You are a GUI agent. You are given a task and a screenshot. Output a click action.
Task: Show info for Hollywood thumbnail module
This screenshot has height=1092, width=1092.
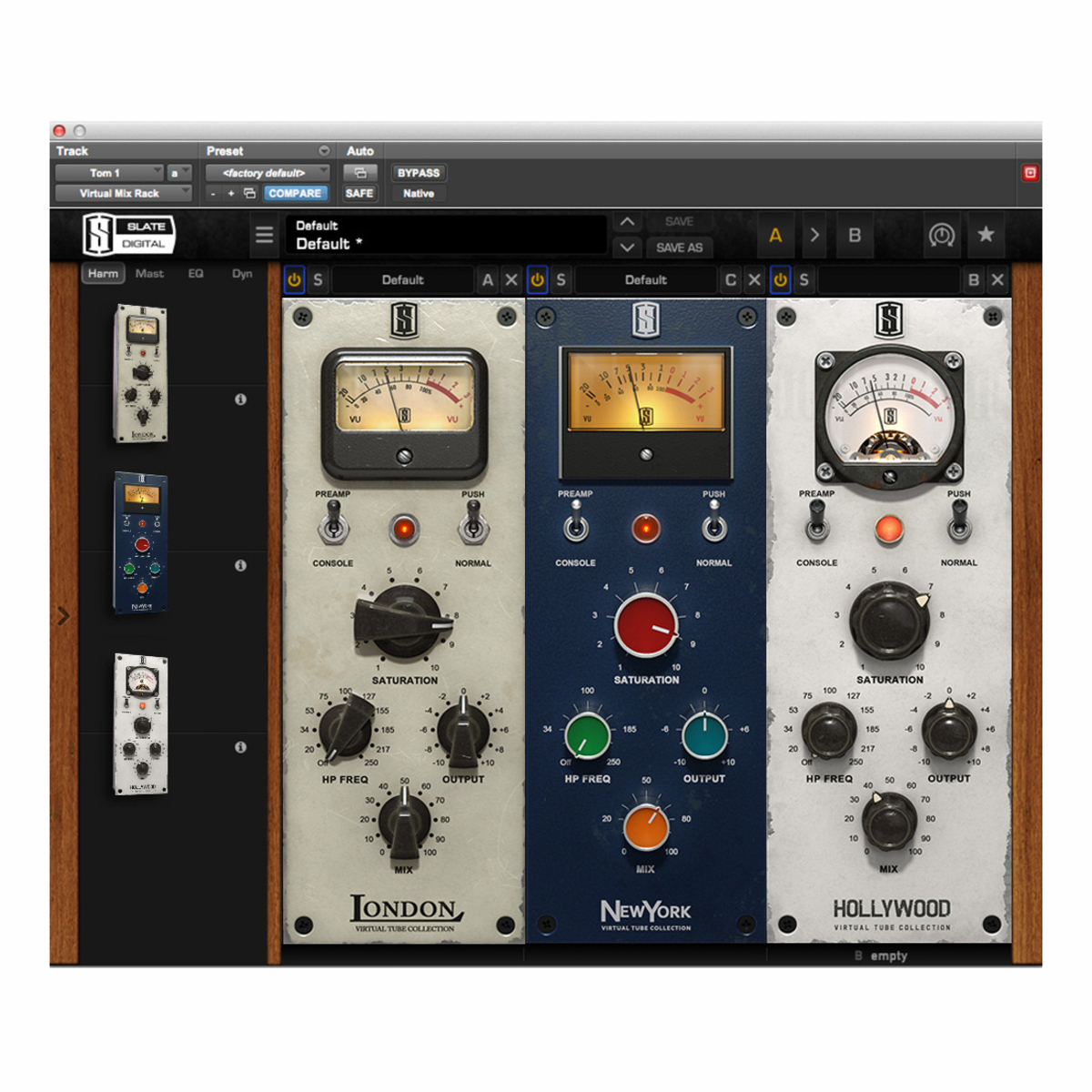tap(240, 747)
